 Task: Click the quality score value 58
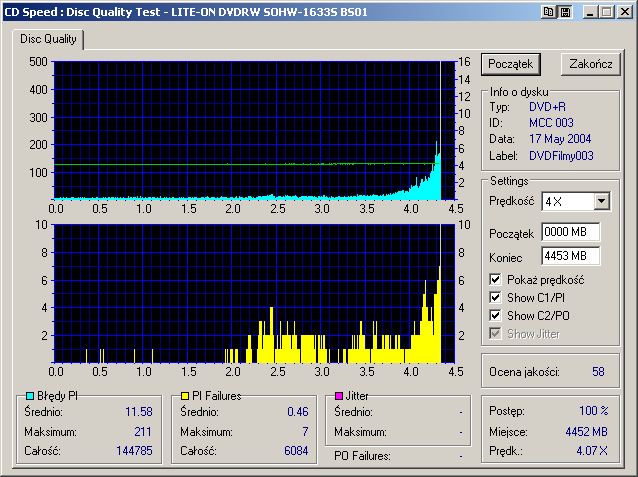tap(598, 372)
